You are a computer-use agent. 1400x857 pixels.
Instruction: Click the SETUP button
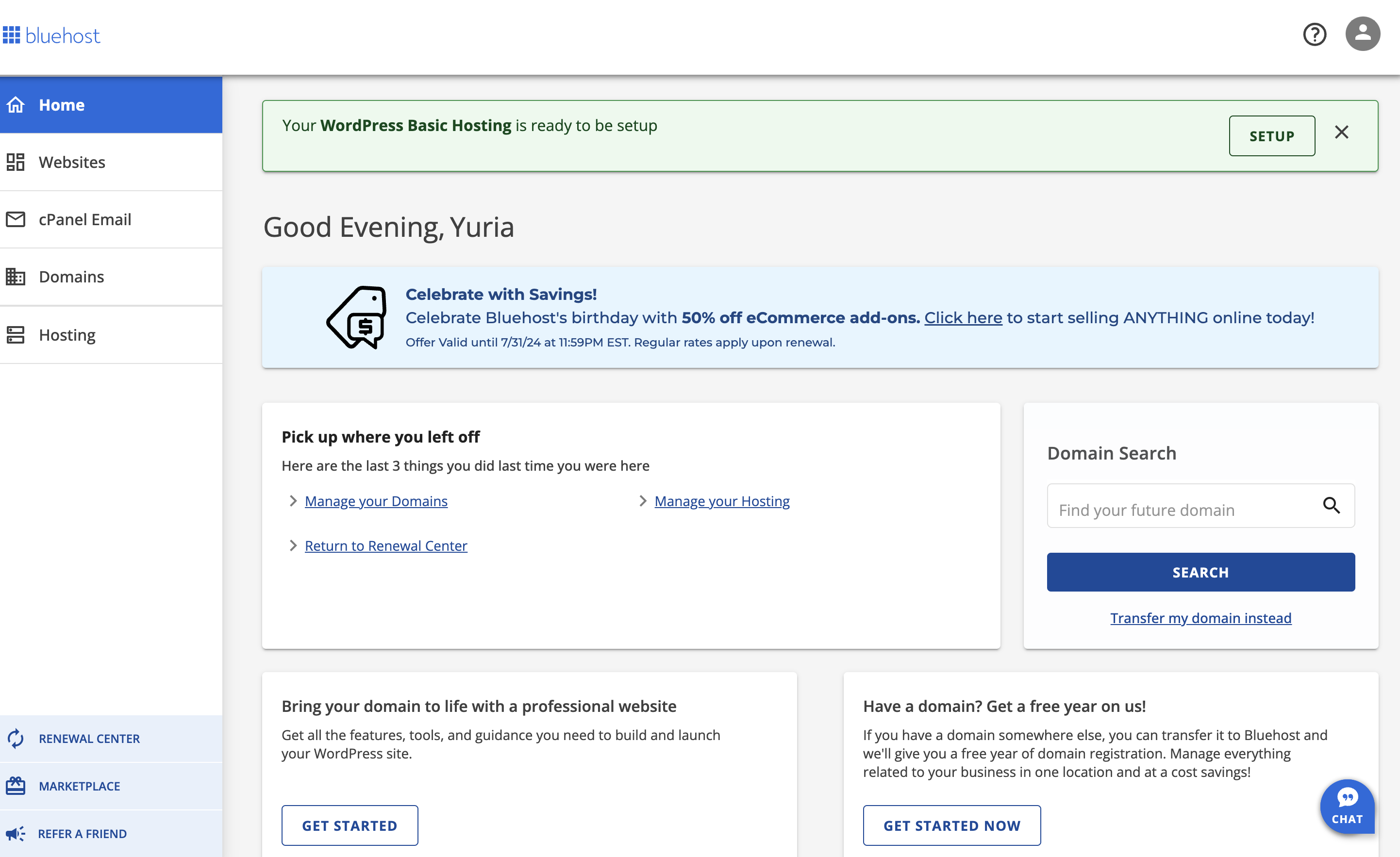(x=1271, y=136)
